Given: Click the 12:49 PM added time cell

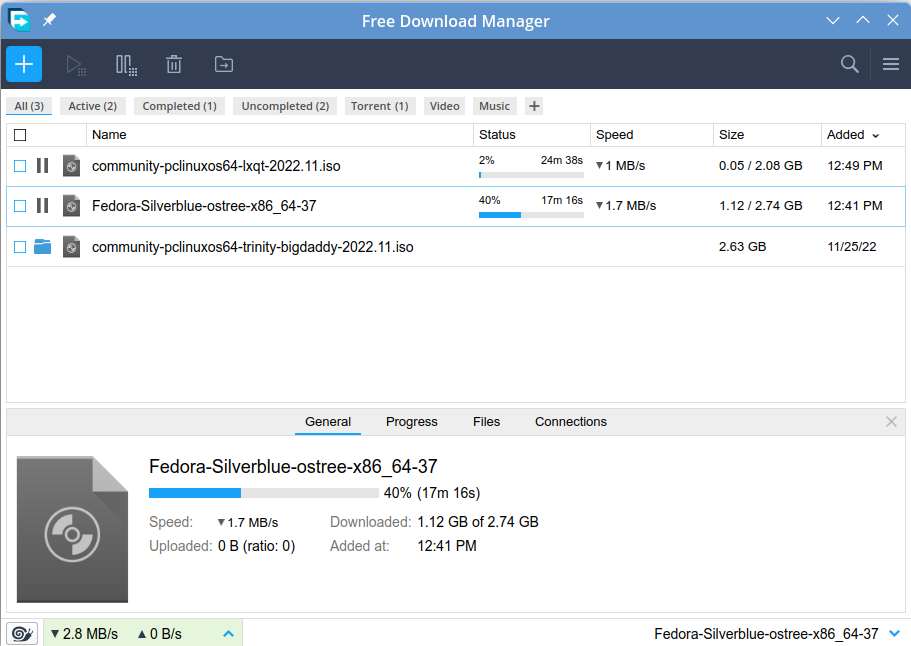Looking at the screenshot, I should [x=855, y=166].
